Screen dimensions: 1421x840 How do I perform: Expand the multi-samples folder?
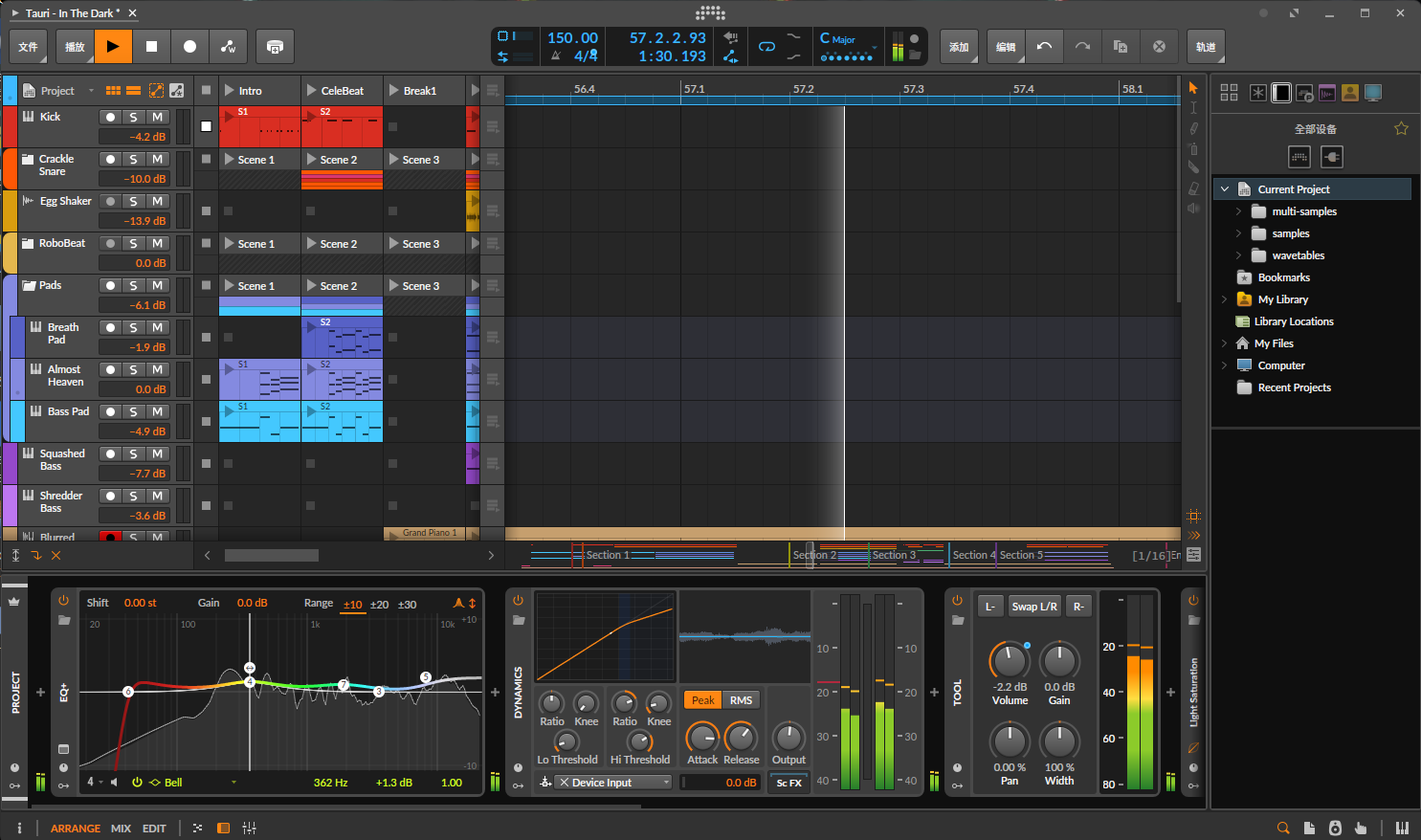click(x=1238, y=211)
